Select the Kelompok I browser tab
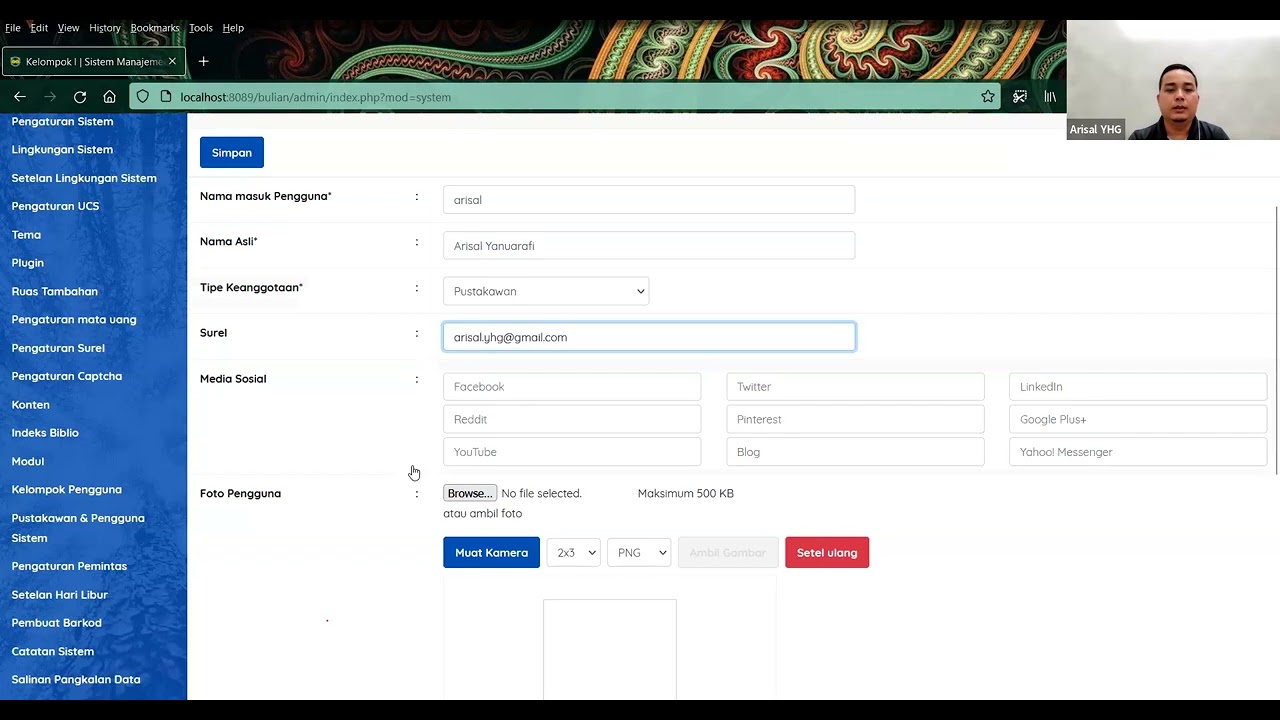The width and height of the screenshot is (1280, 720). pyautogui.click(x=93, y=61)
